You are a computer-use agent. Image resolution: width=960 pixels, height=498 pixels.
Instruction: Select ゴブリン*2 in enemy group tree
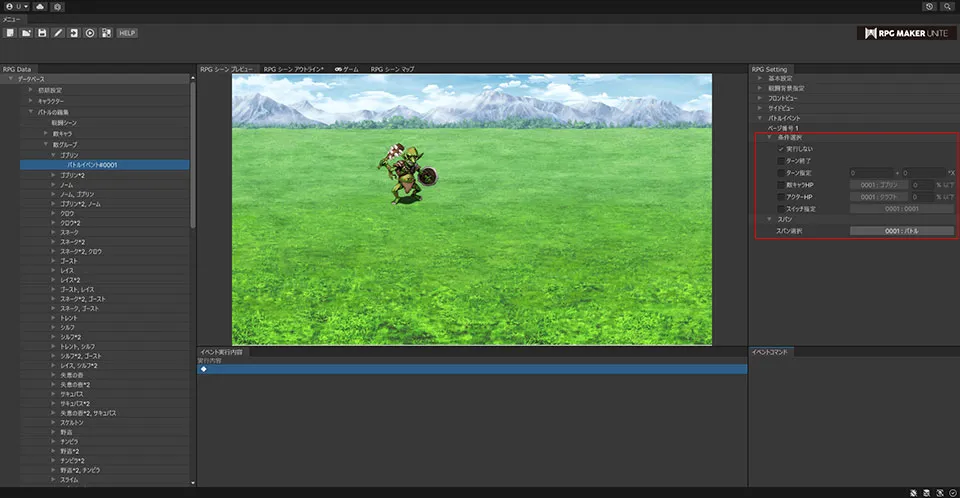click(x=72, y=175)
